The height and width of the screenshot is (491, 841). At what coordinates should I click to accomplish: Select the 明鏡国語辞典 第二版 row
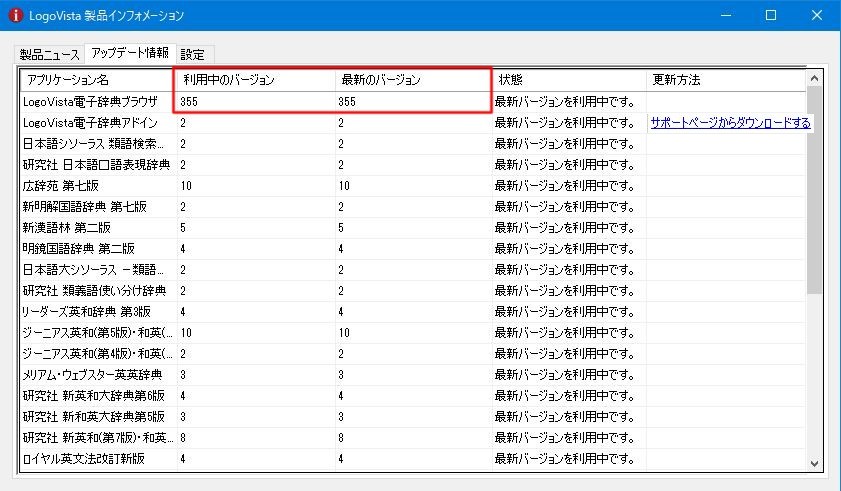tap(413, 248)
